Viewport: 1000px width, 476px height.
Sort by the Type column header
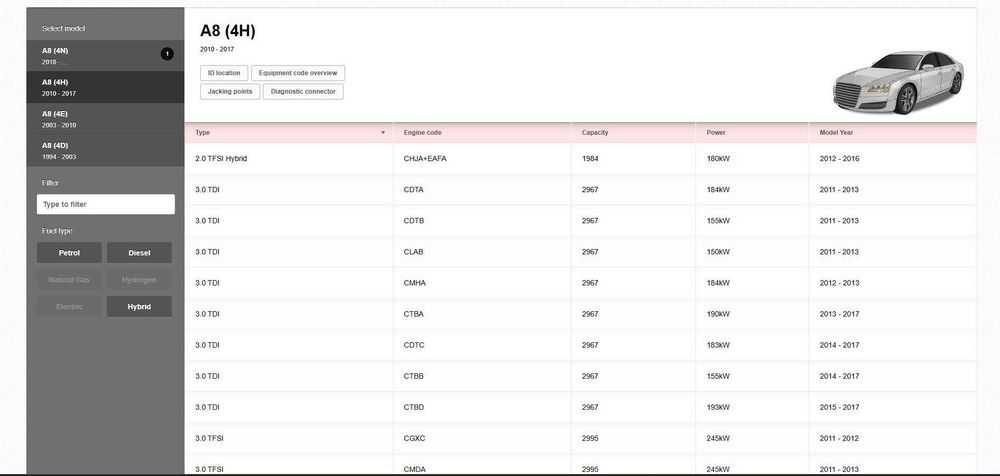point(289,133)
